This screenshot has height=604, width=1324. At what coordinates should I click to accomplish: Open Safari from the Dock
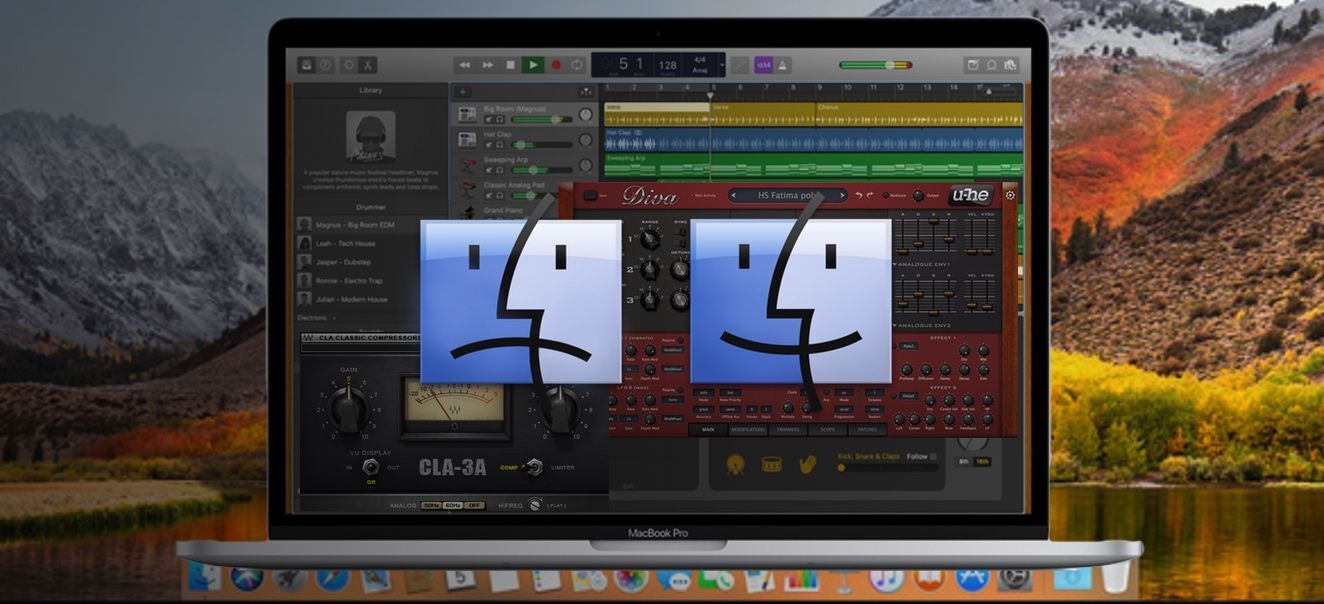point(333,579)
